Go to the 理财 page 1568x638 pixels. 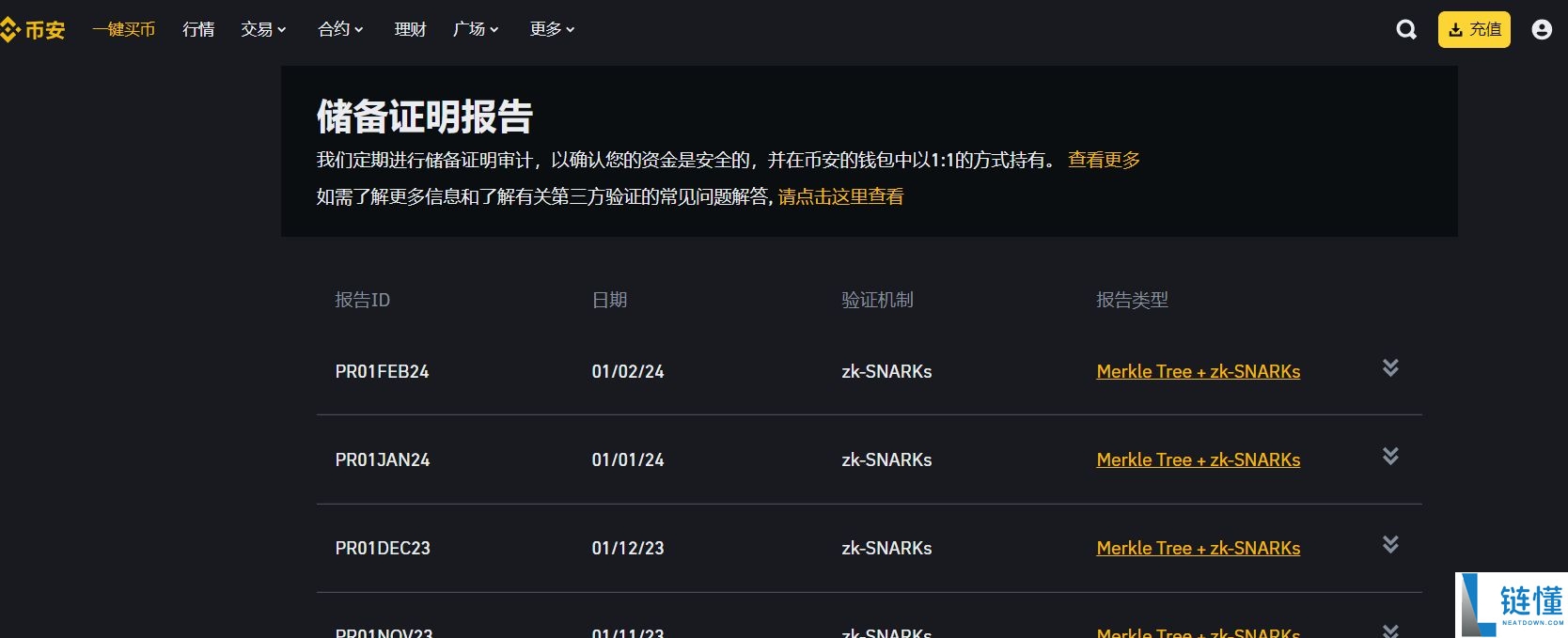410,30
